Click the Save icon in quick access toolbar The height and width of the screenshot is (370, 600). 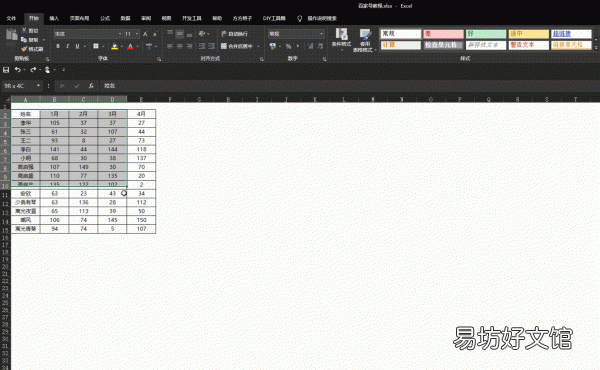pyautogui.click(x=6, y=70)
